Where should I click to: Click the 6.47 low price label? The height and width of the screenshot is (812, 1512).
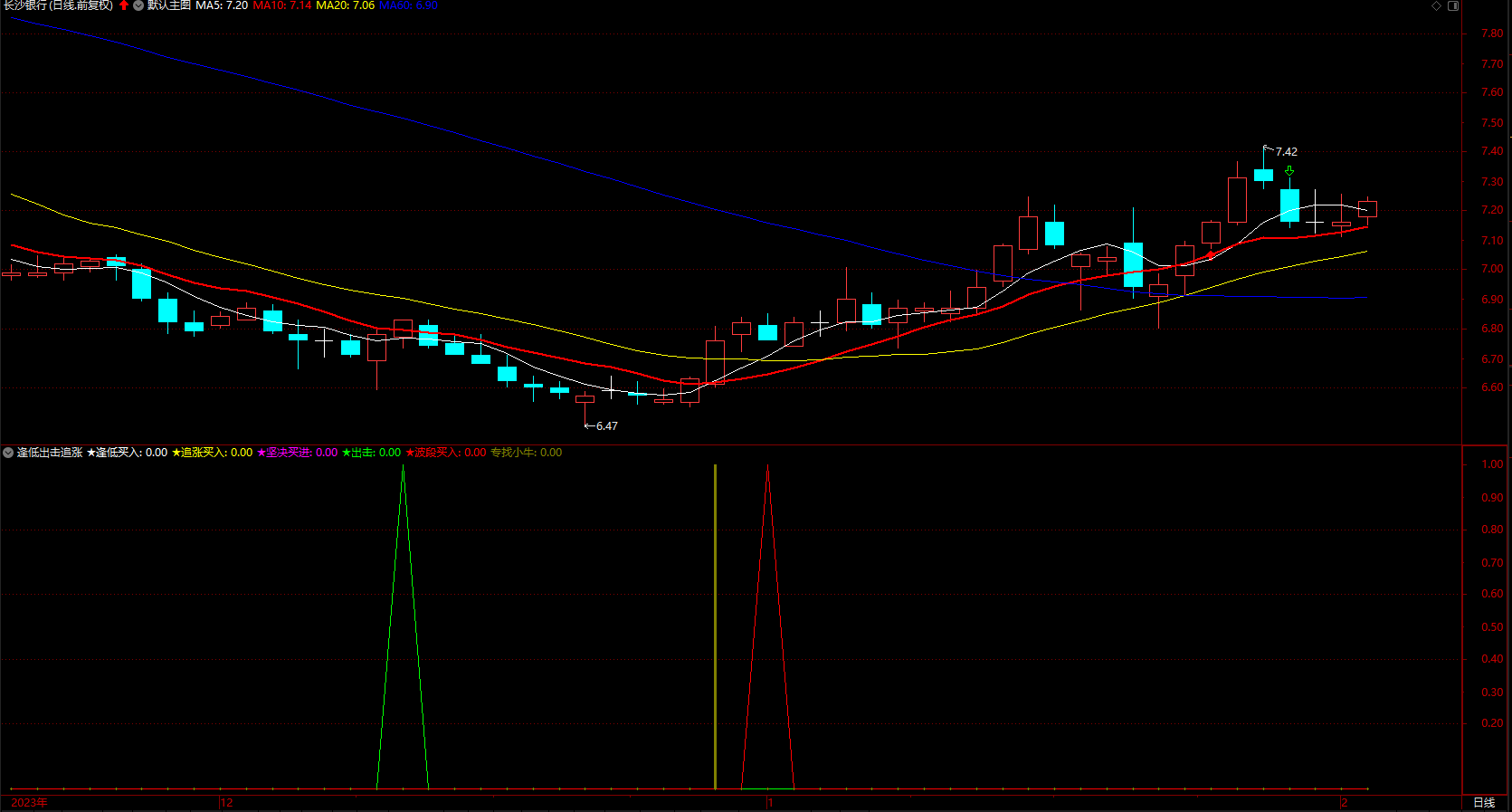pos(607,426)
